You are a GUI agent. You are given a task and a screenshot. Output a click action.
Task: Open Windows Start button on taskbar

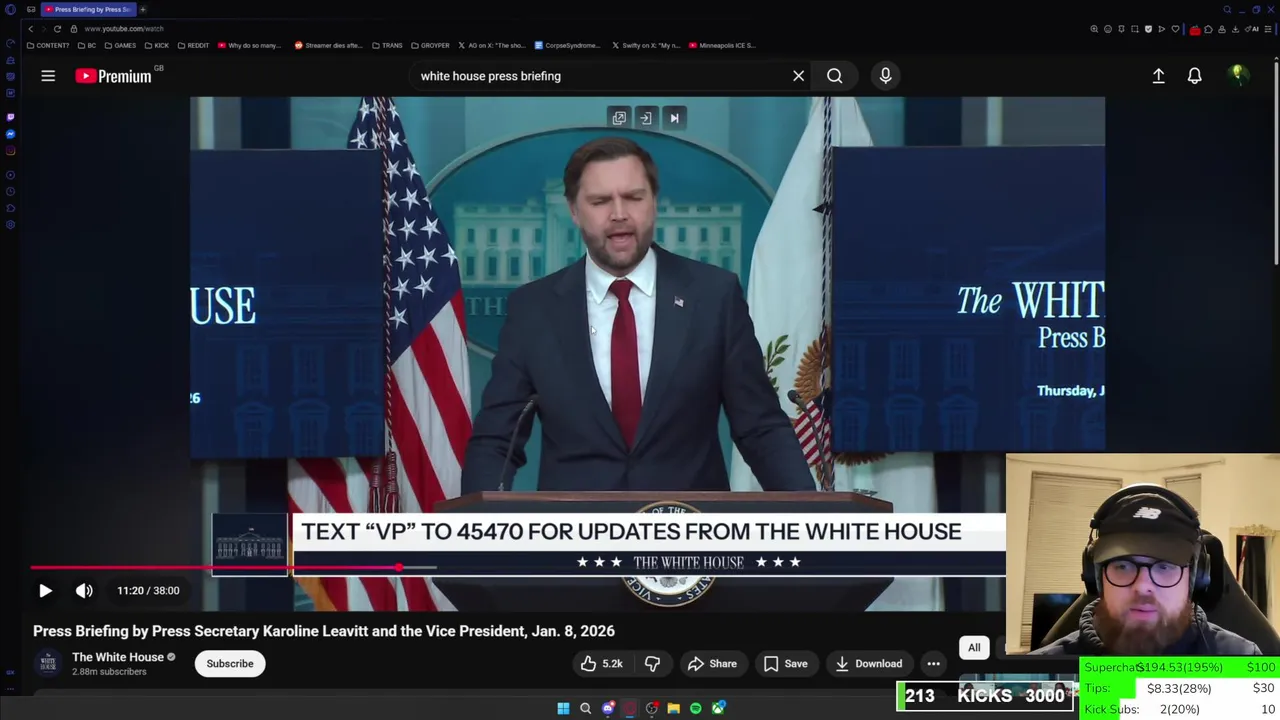point(563,709)
